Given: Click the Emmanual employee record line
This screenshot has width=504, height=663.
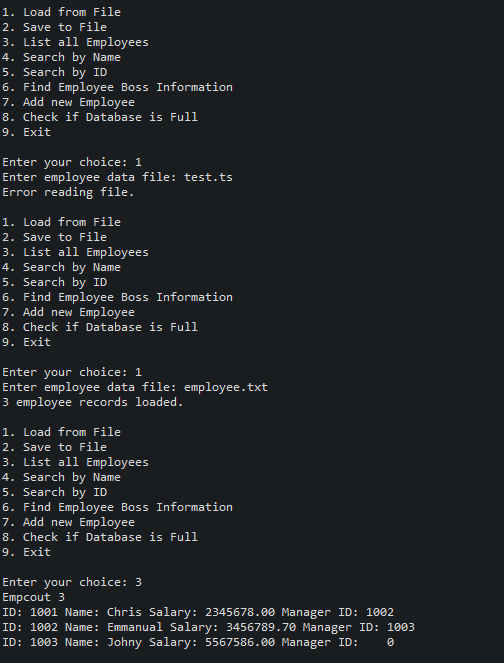Looking at the screenshot, I should [208, 627].
